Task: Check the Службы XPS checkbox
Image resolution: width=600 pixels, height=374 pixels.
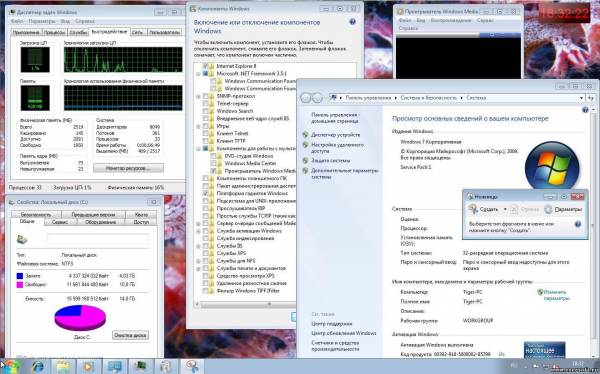Action: pyautogui.click(x=205, y=253)
